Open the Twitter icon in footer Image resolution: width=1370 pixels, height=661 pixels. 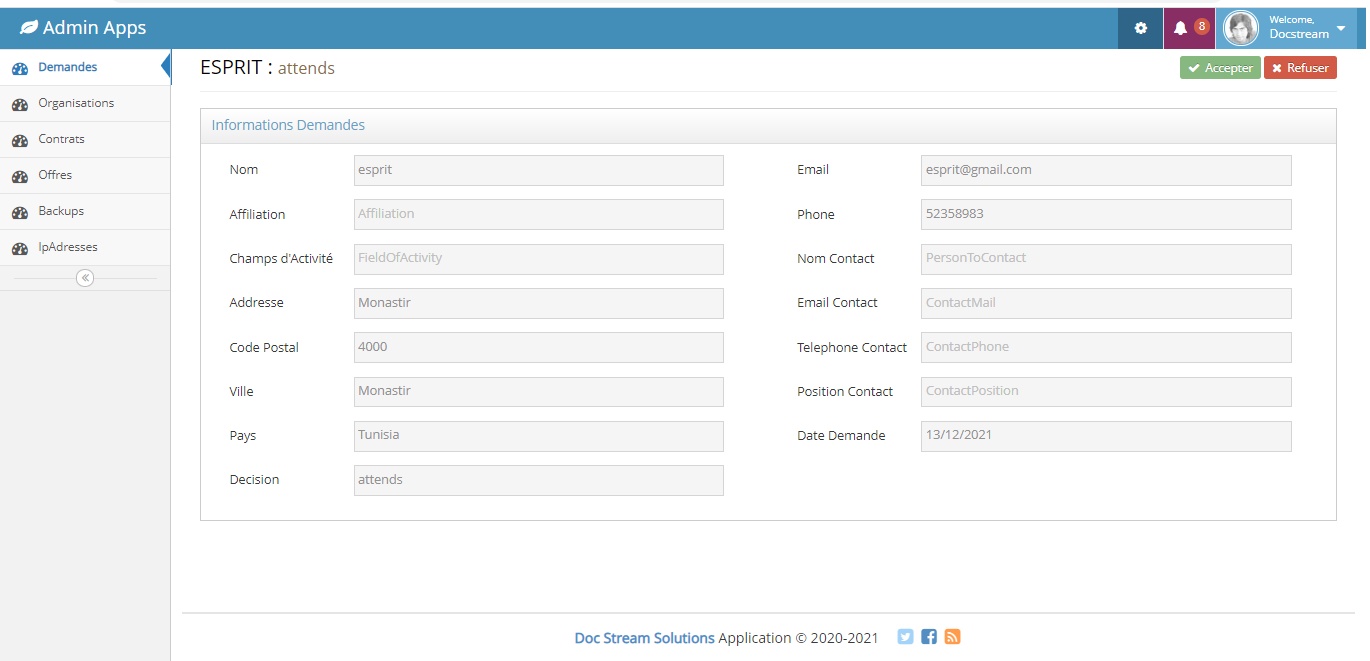coord(905,637)
